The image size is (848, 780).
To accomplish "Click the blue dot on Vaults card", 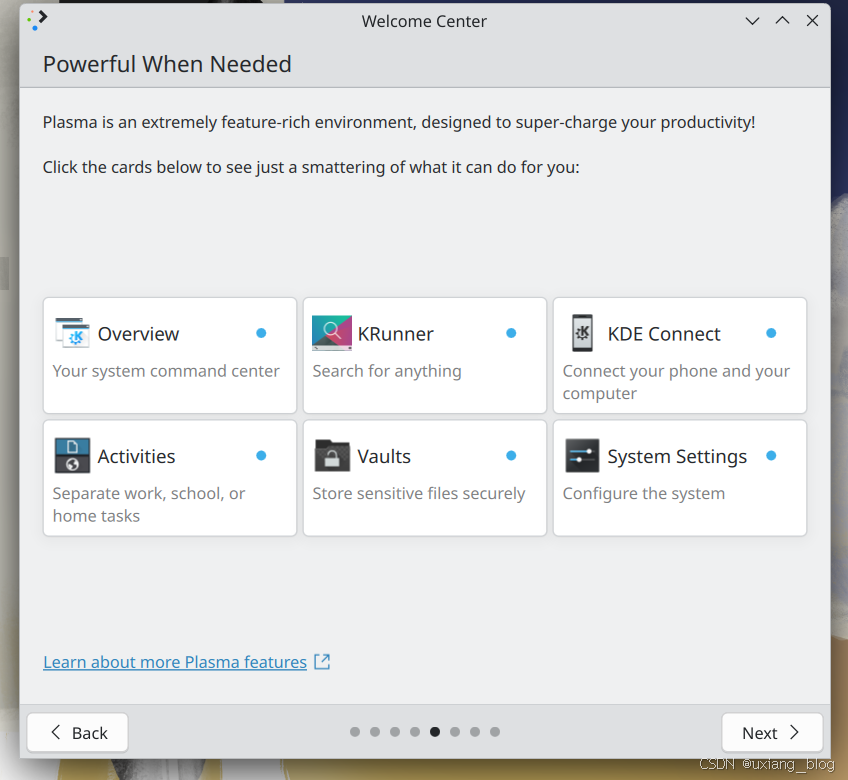I will (511, 455).
